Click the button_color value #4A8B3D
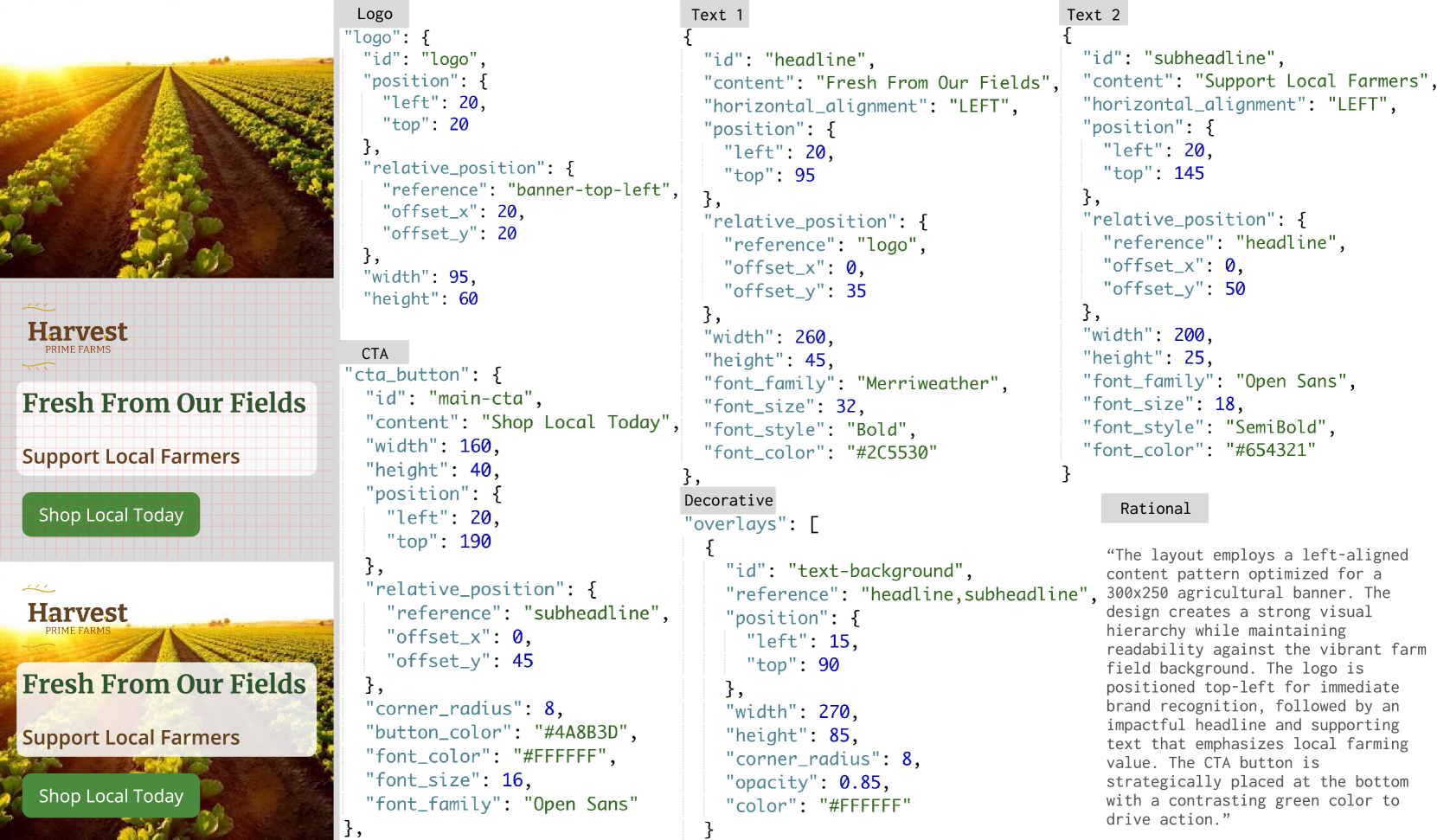Screen dimensions: 1437x840 pos(581,733)
